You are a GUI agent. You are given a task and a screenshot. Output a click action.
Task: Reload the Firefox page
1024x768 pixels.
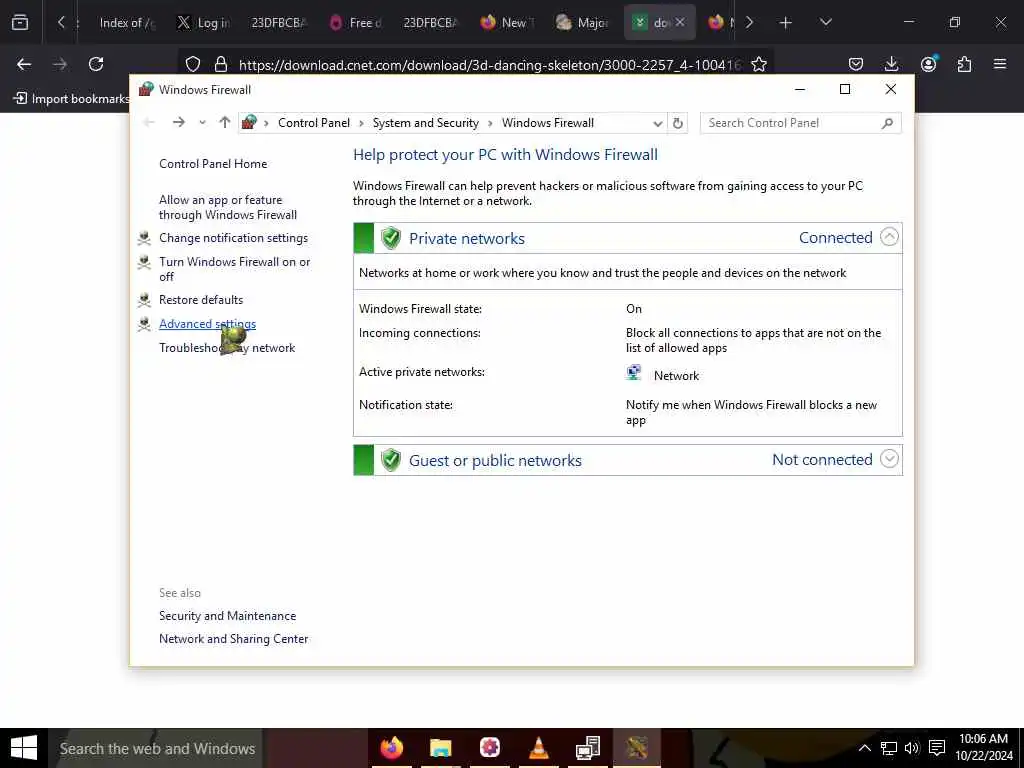pyautogui.click(x=96, y=64)
